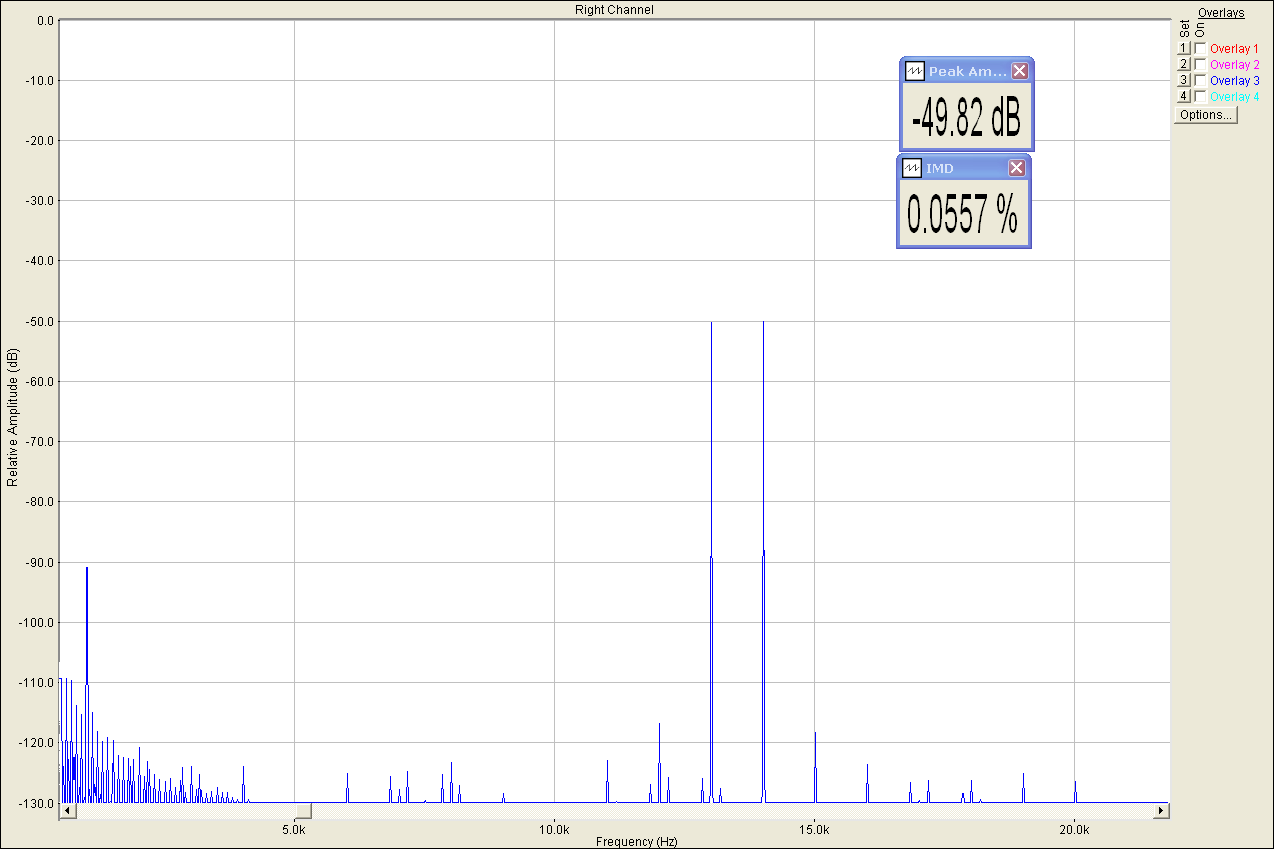
Task: Click the Overlay 4 cyan label
Action: (x=1234, y=96)
